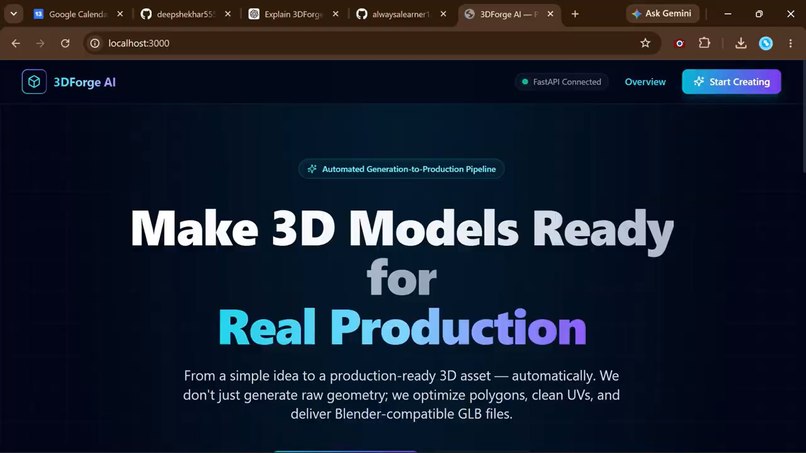This screenshot has width=806, height=453.
Task: Close the alwaysalearner GitHub tab
Action: point(444,14)
